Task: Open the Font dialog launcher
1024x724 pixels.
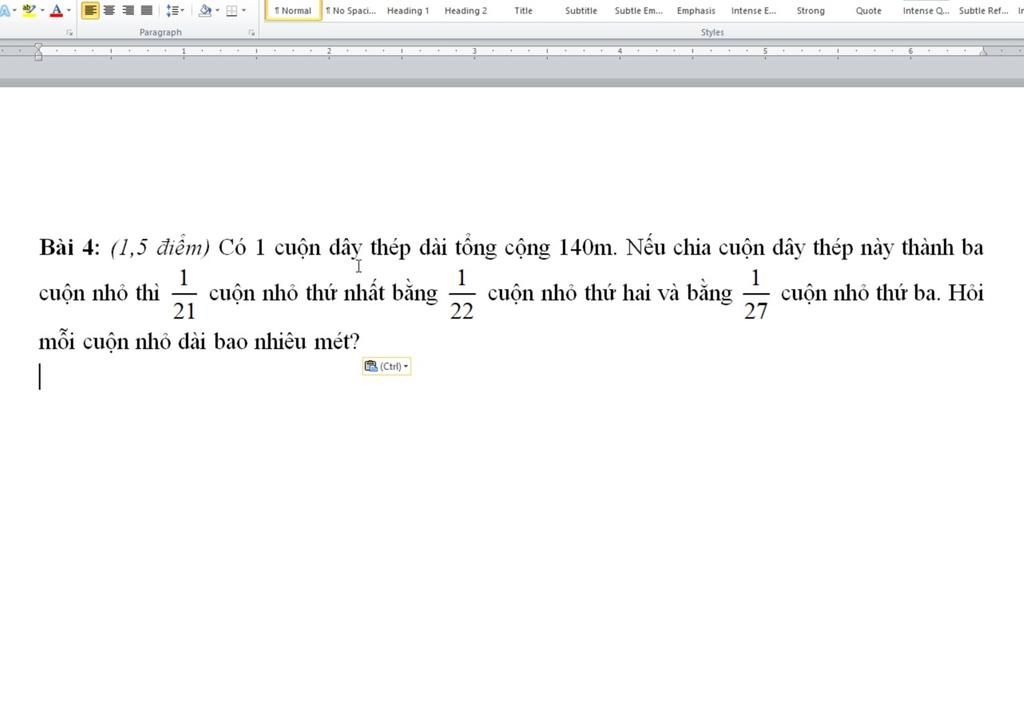Action: tap(69, 32)
